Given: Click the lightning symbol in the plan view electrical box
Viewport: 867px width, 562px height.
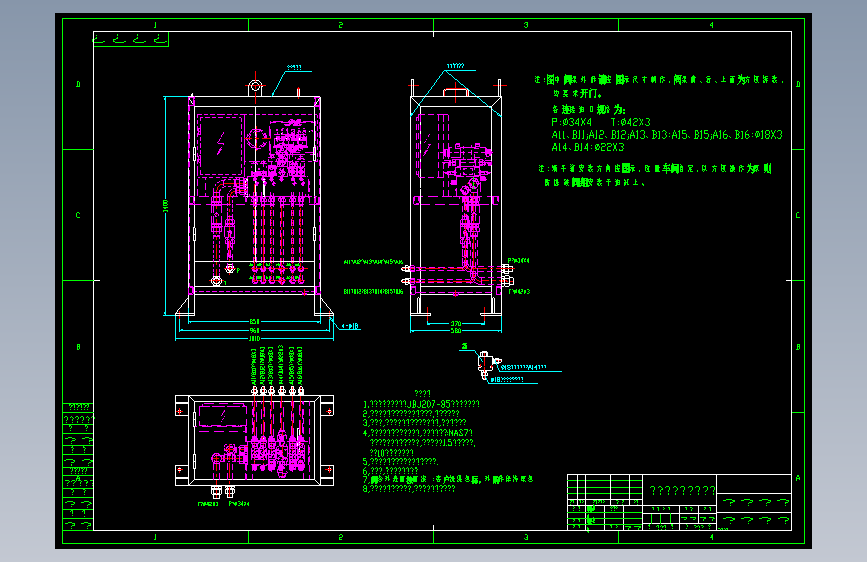Looking at the screenshot, I should click(x=223, y=415).
